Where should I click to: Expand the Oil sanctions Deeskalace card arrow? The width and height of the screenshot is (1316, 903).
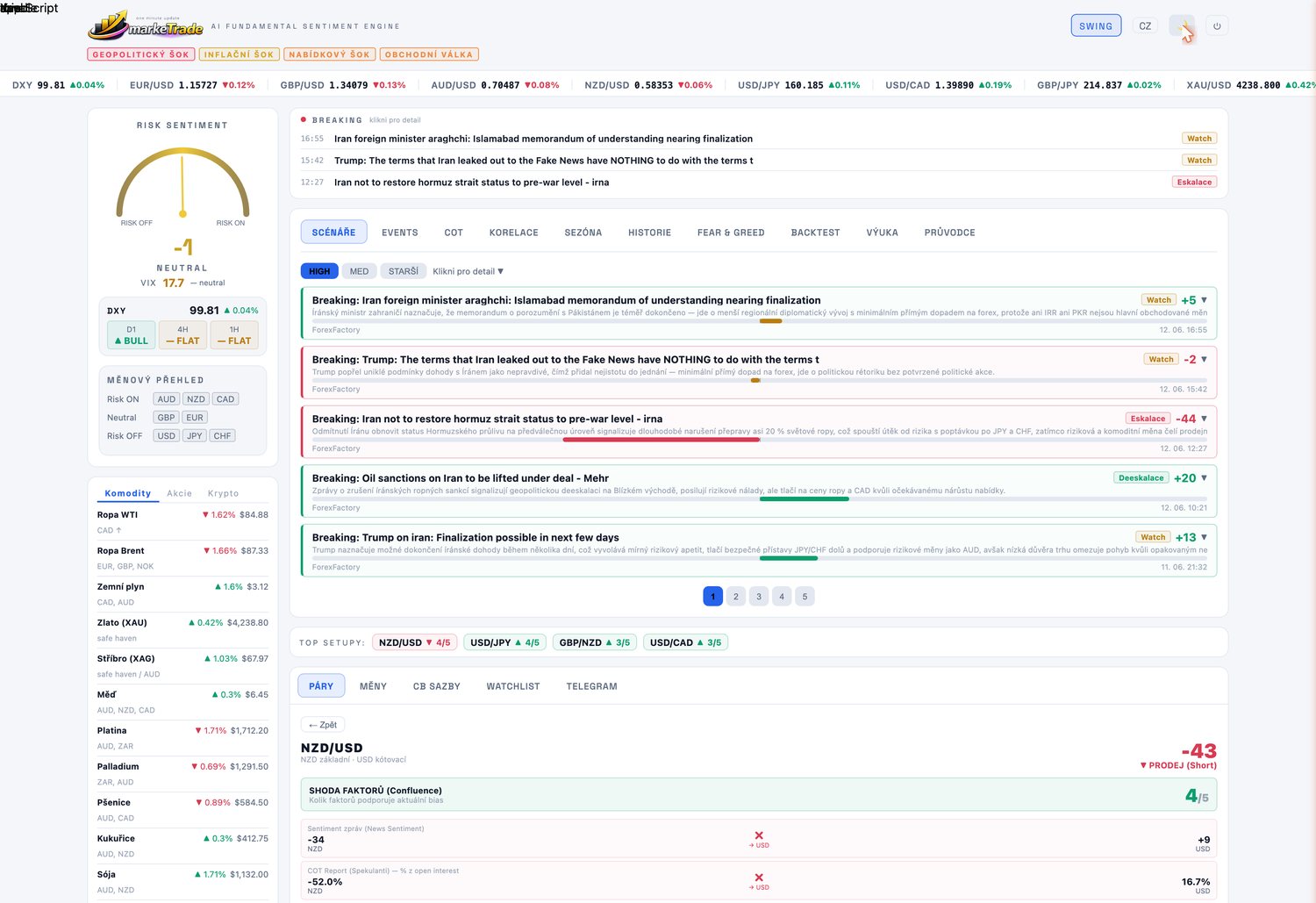[x=1204, y=478]
